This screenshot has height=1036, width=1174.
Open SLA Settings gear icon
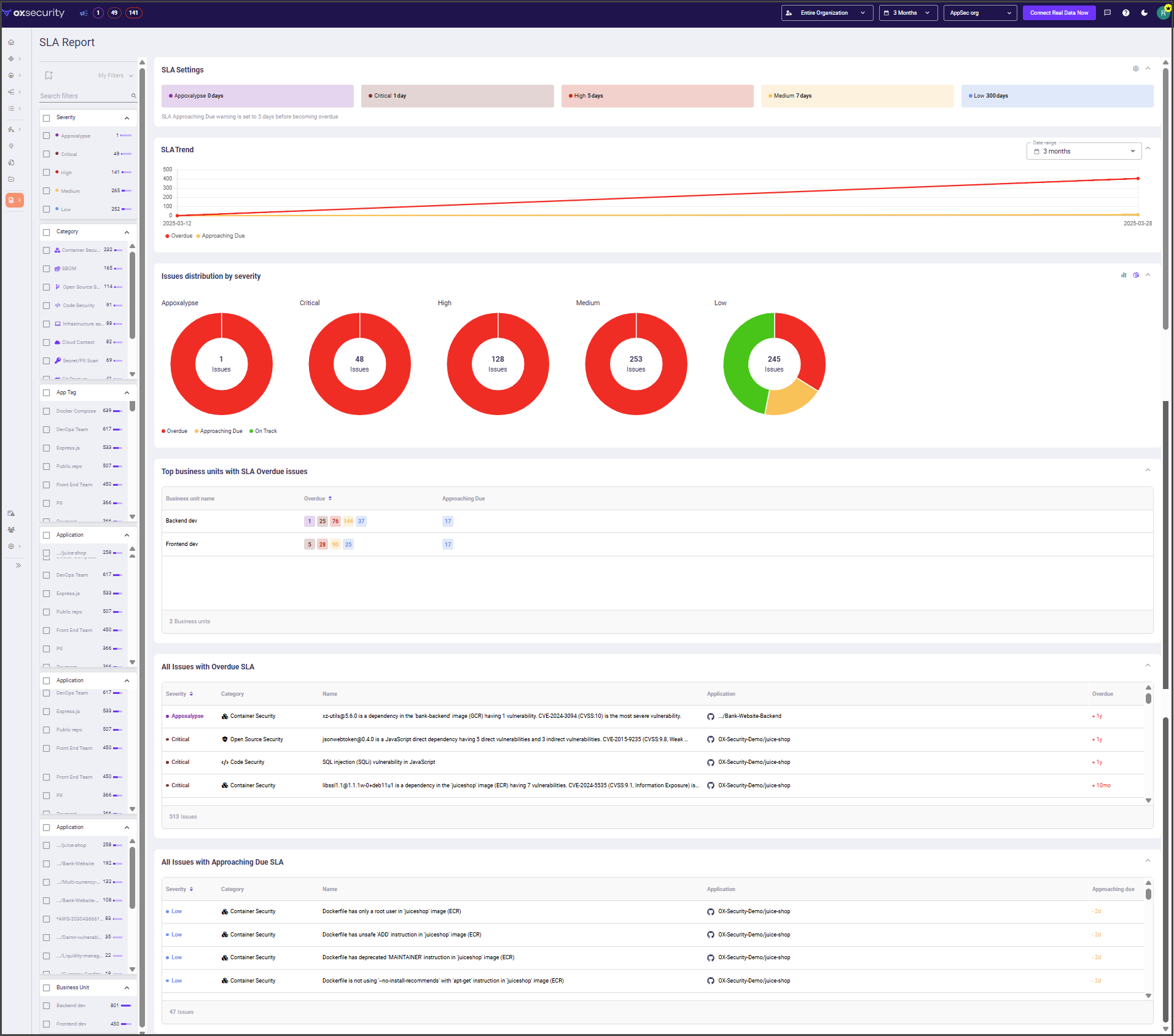point(1135,69)
